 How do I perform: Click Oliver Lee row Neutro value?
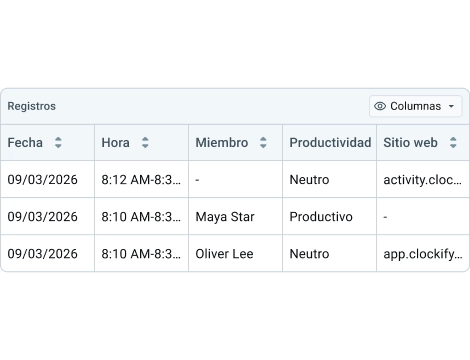pos(309,253)
